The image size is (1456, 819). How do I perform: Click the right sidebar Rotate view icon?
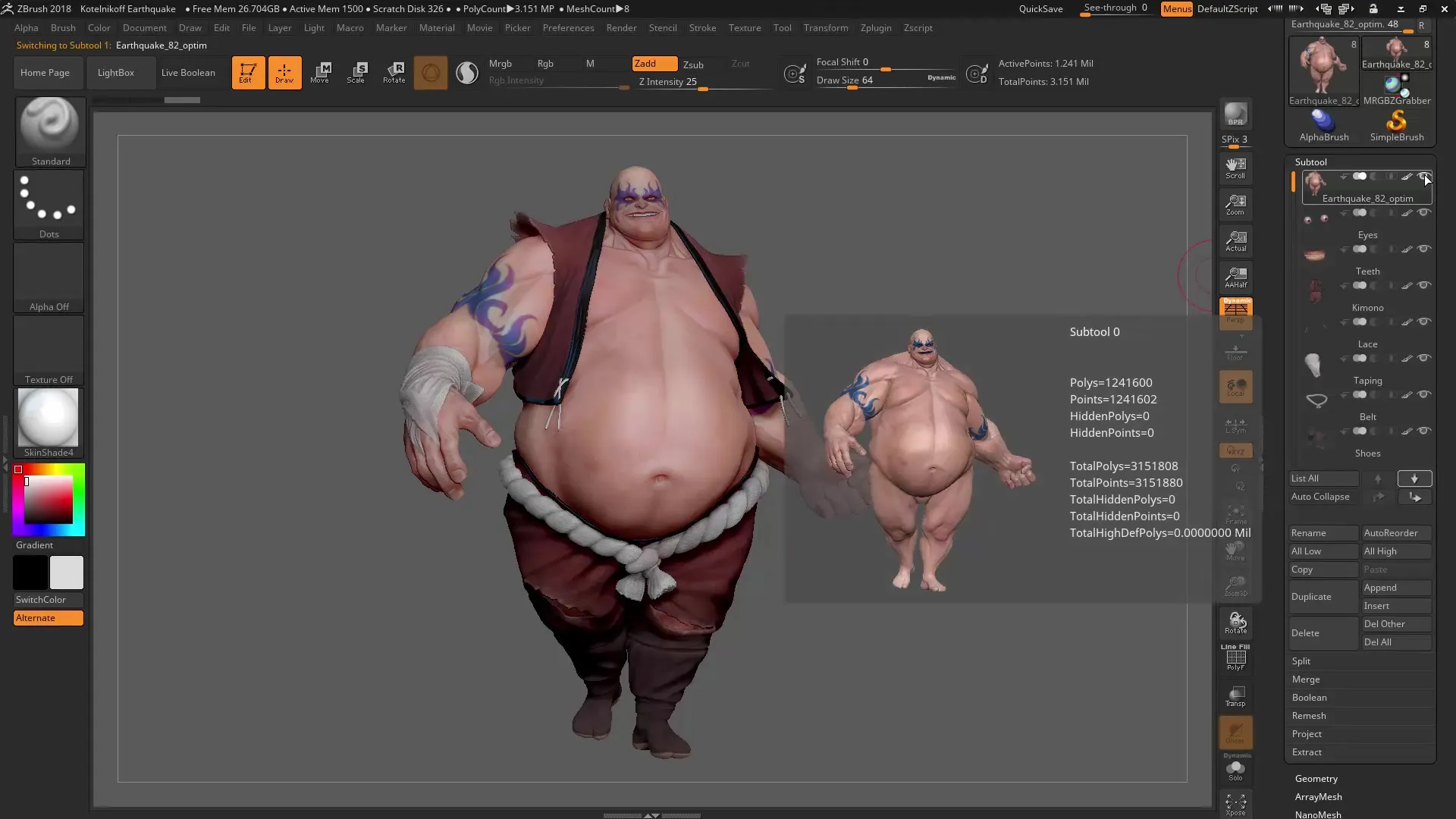(1235, 623)
